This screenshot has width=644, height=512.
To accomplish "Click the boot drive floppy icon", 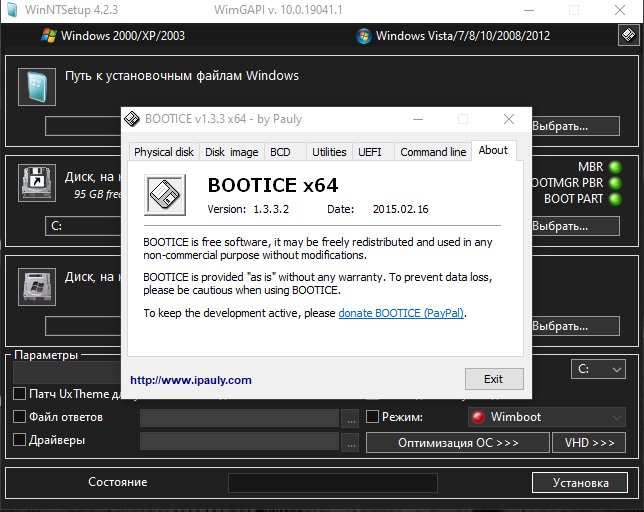I will 37,183.
